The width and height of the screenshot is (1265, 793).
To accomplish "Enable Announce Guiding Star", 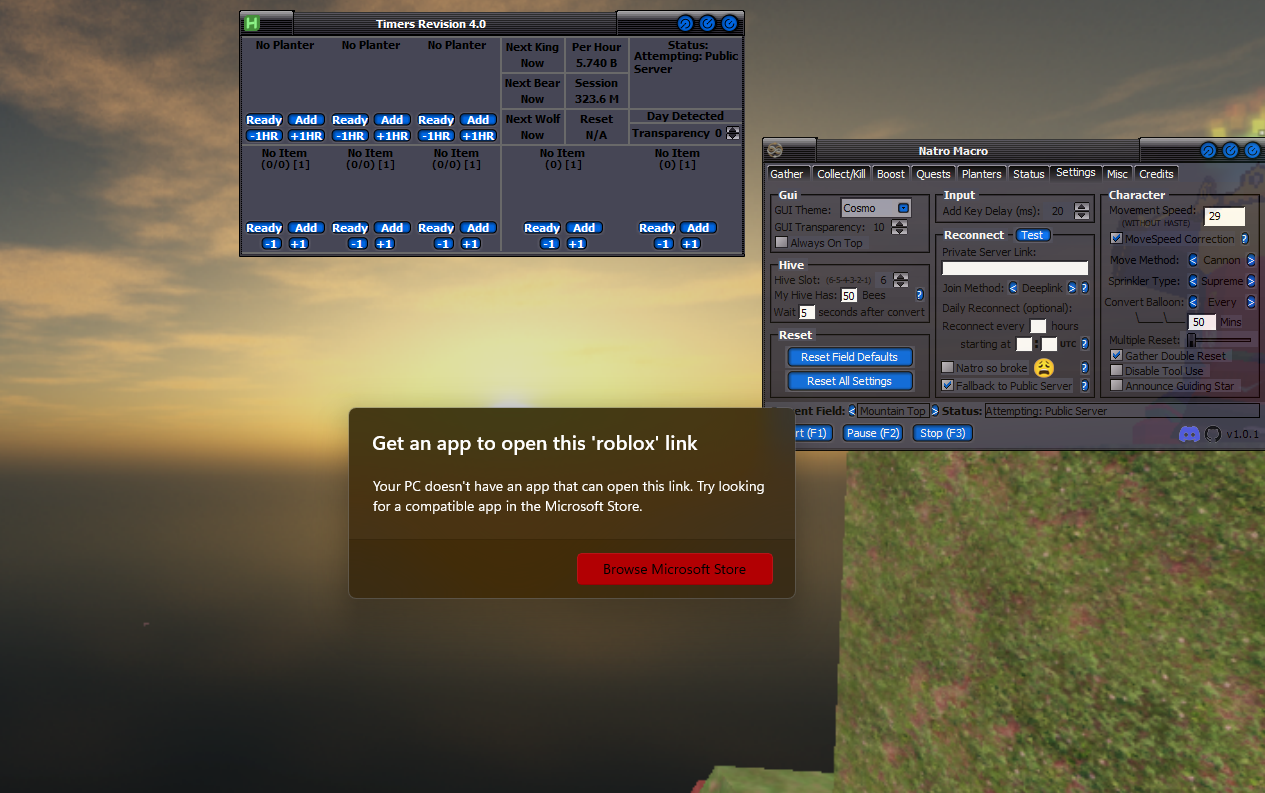I will click(1116, 386).
